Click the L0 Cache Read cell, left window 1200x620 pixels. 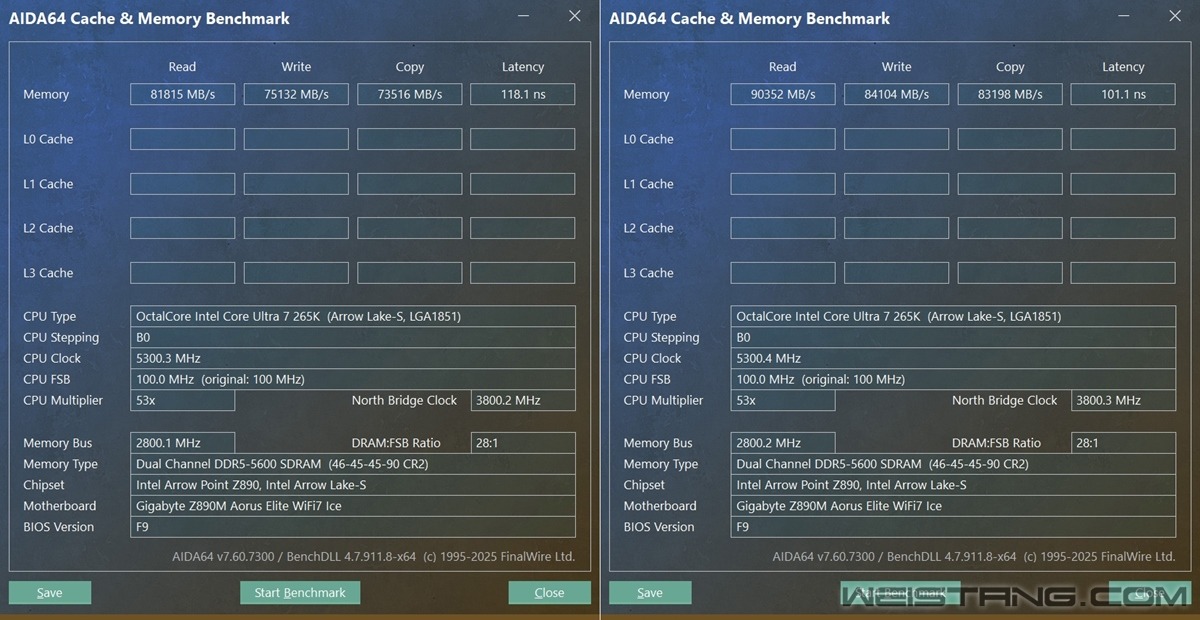pyautogui.click(x=182, y=139)
